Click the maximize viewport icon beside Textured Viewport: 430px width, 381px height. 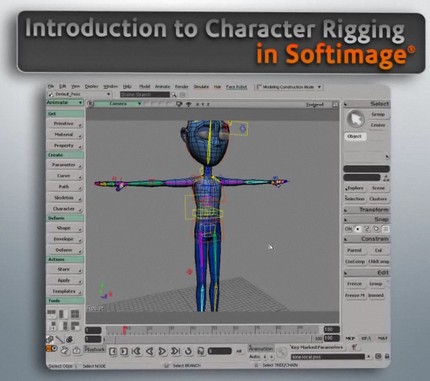335,105
